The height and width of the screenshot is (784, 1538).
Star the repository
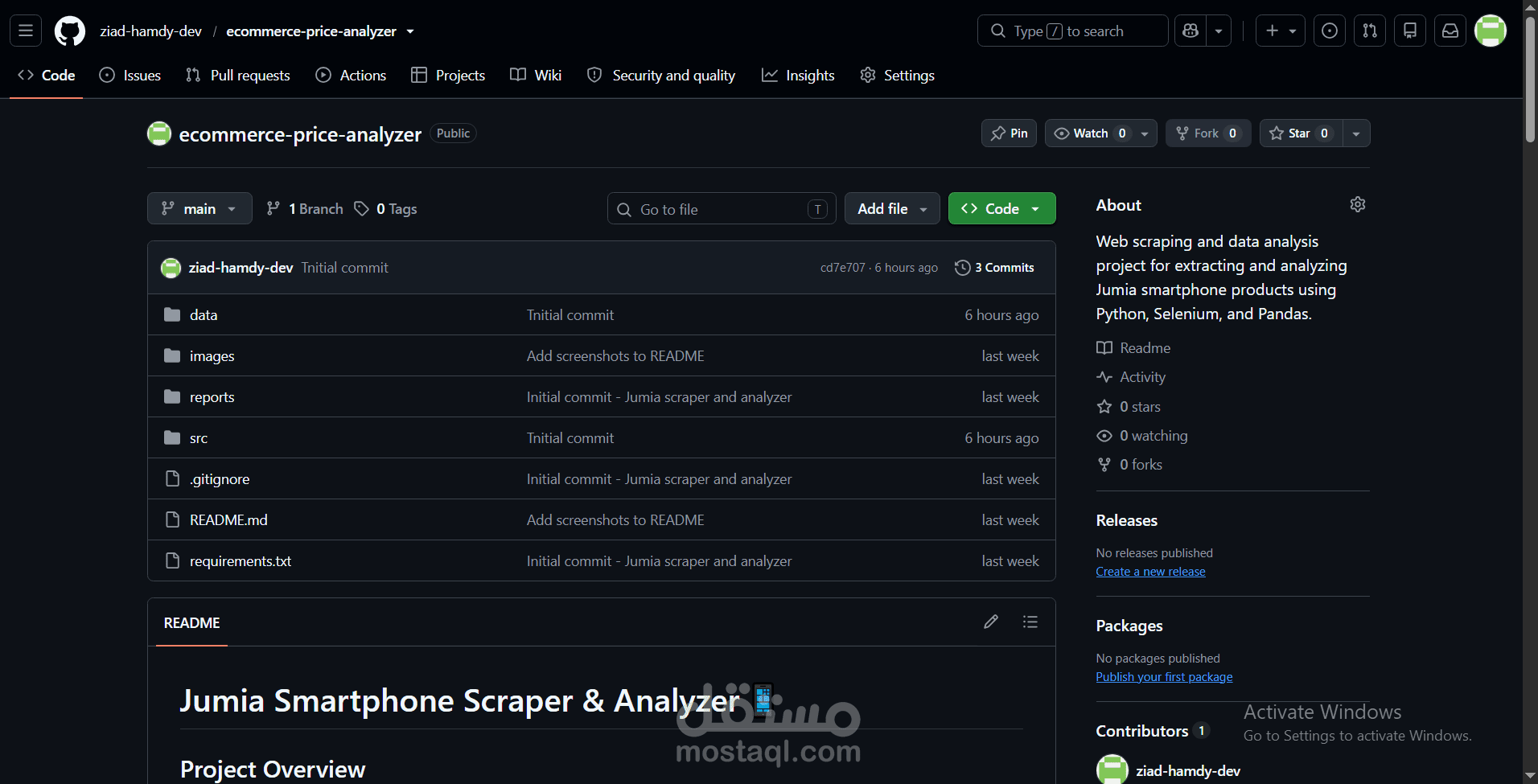coord(1301,133)
